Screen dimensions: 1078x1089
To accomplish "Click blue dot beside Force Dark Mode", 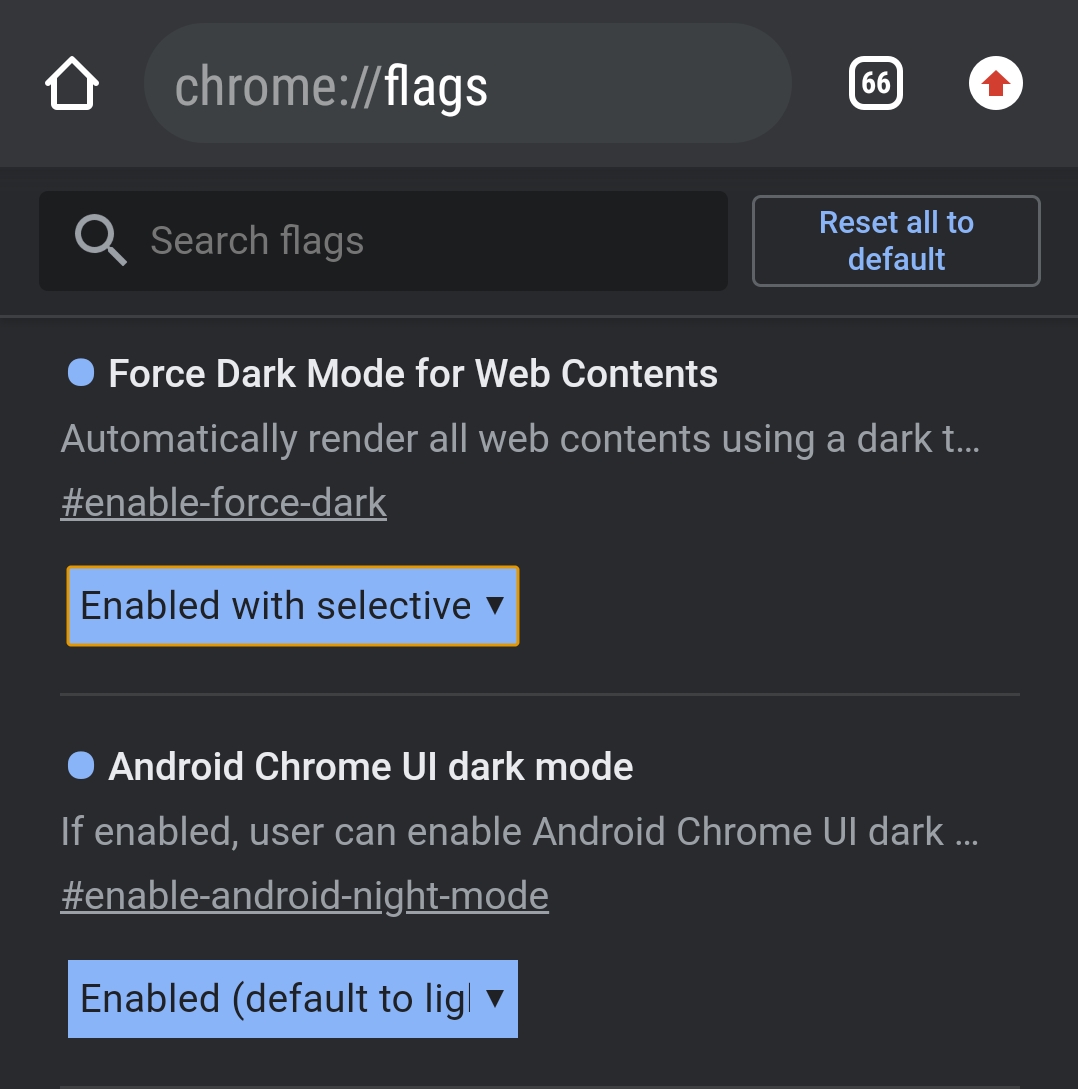I will coord(80,374).
